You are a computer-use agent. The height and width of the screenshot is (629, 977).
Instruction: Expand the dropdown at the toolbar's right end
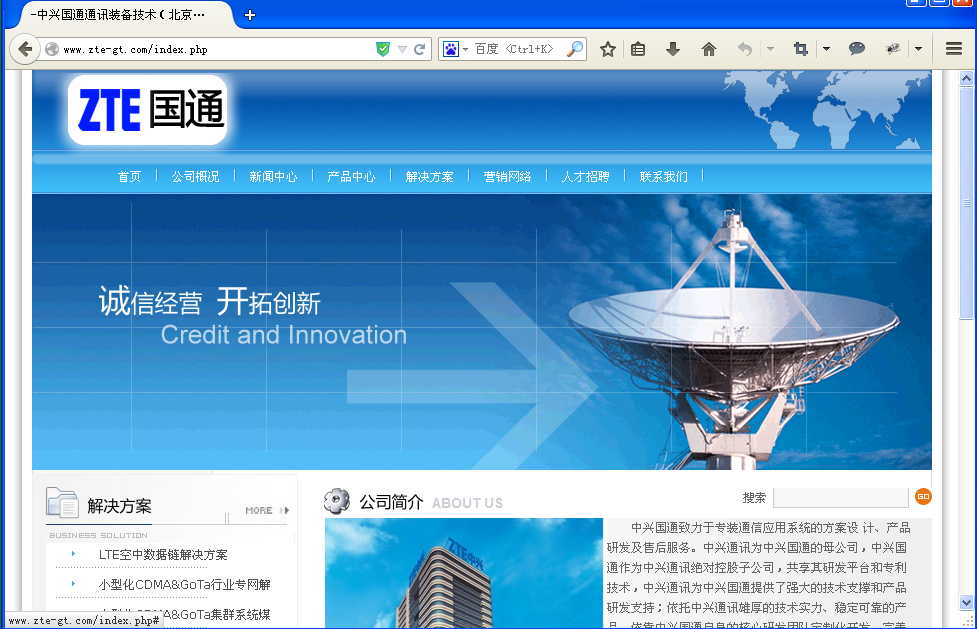[x=918, y=49]
